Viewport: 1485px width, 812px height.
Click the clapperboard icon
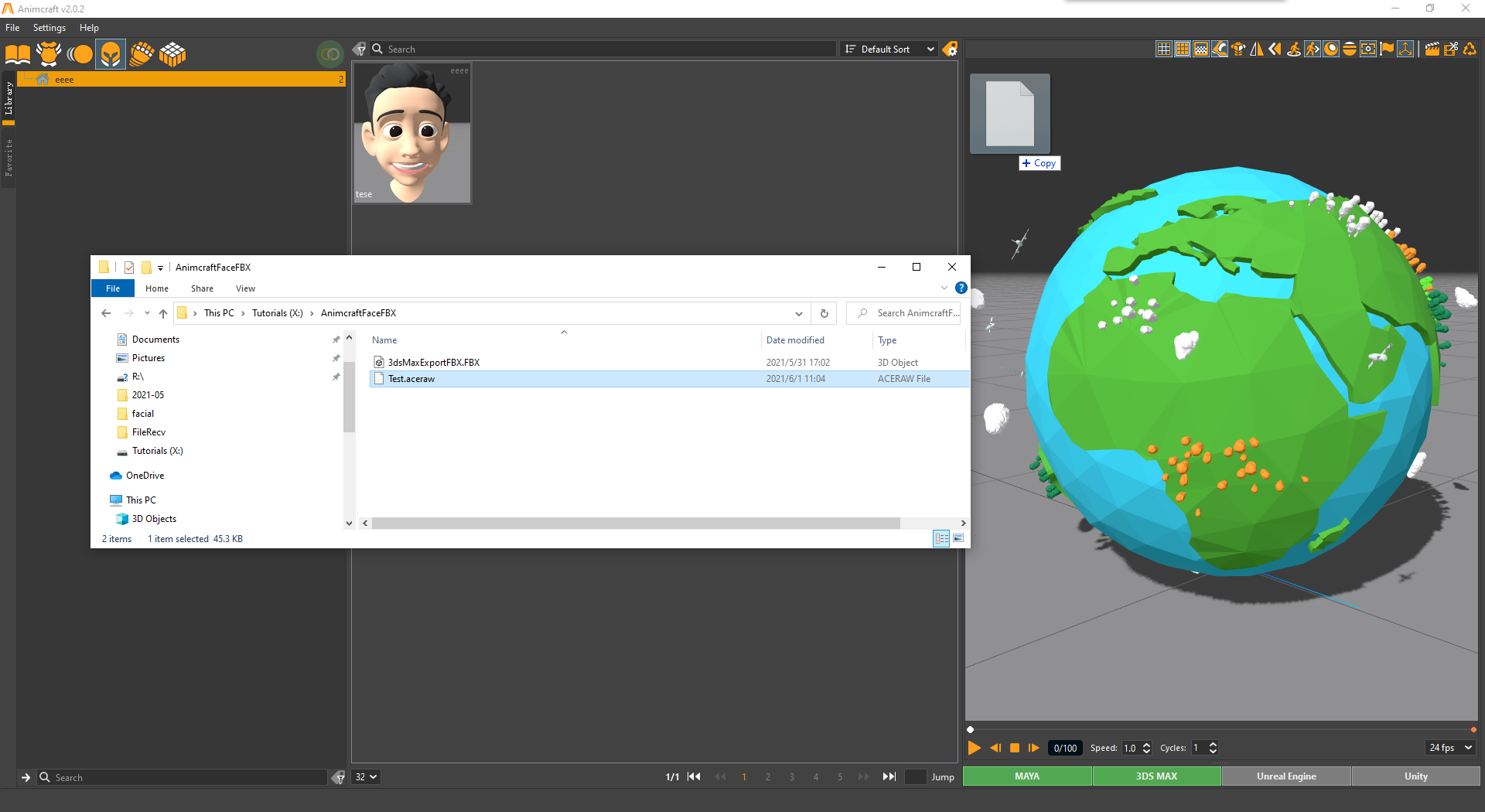point(1432,49)
